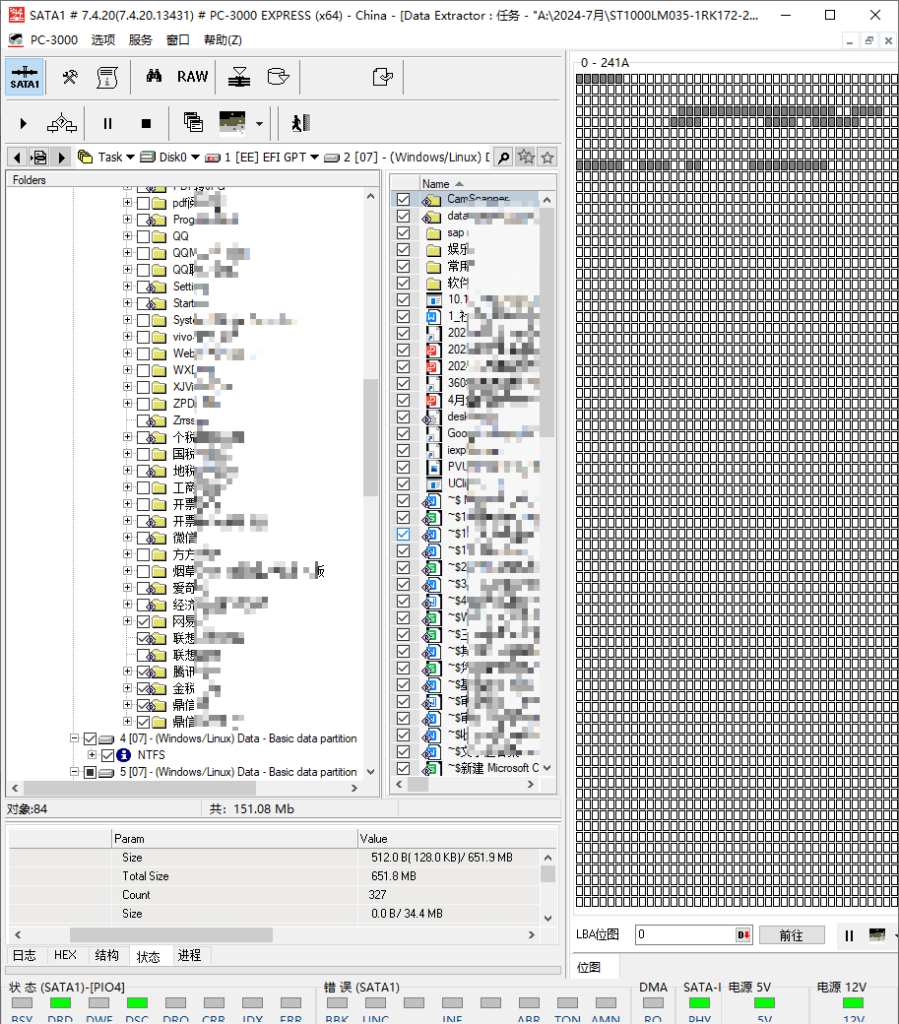
Task: Select the 位图 tab
Action: coord(589,967)
